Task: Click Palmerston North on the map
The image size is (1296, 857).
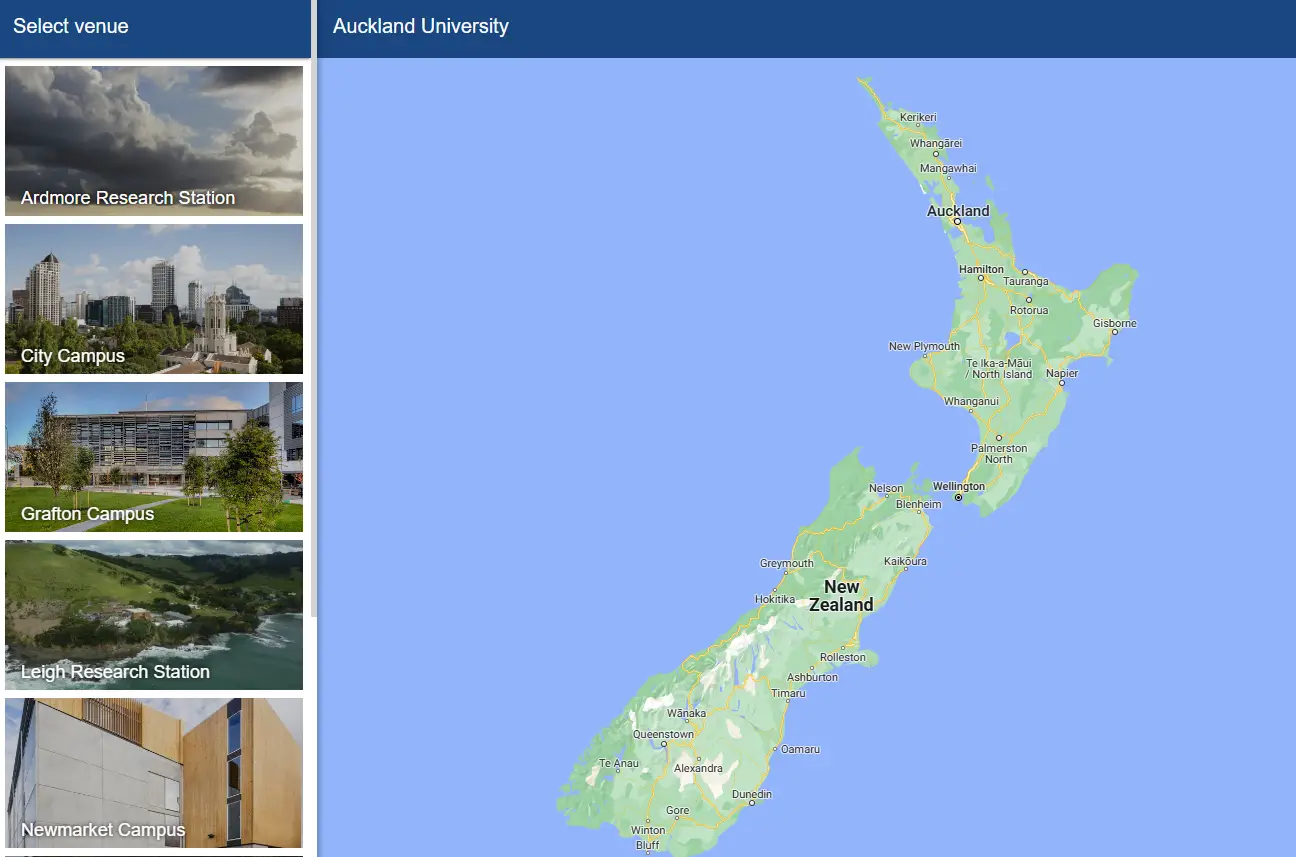Action: click(x=998, y=454)
